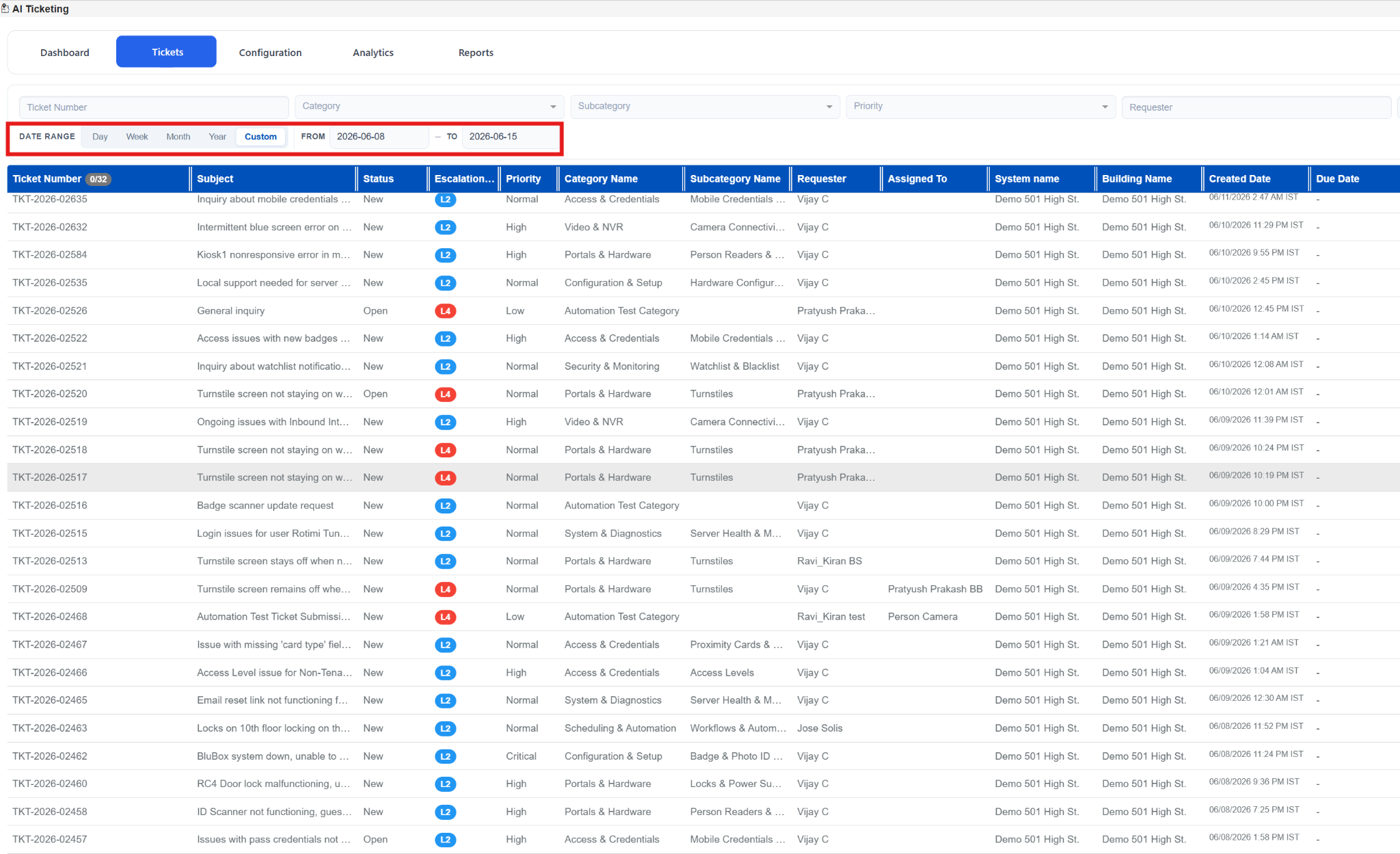The height and width of the screenshot is (854, 1400).
Task: Click L2 badge on TKT-2026-02465 row
Action: tap(445, 701)
